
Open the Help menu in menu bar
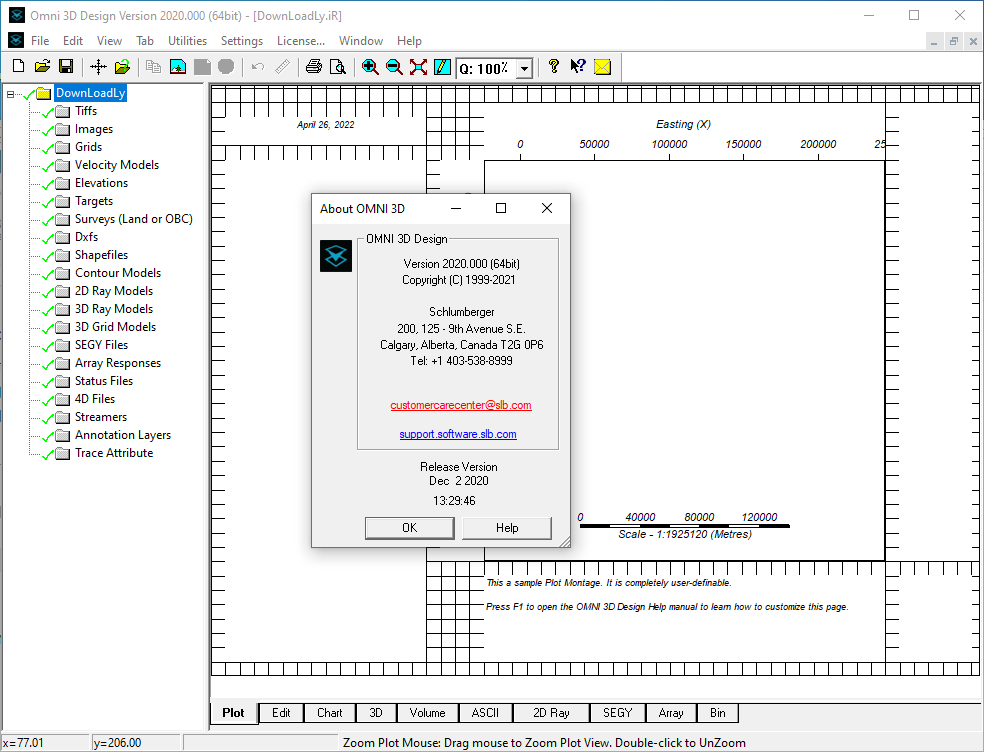pyautogui.click(x=409, y=41)
